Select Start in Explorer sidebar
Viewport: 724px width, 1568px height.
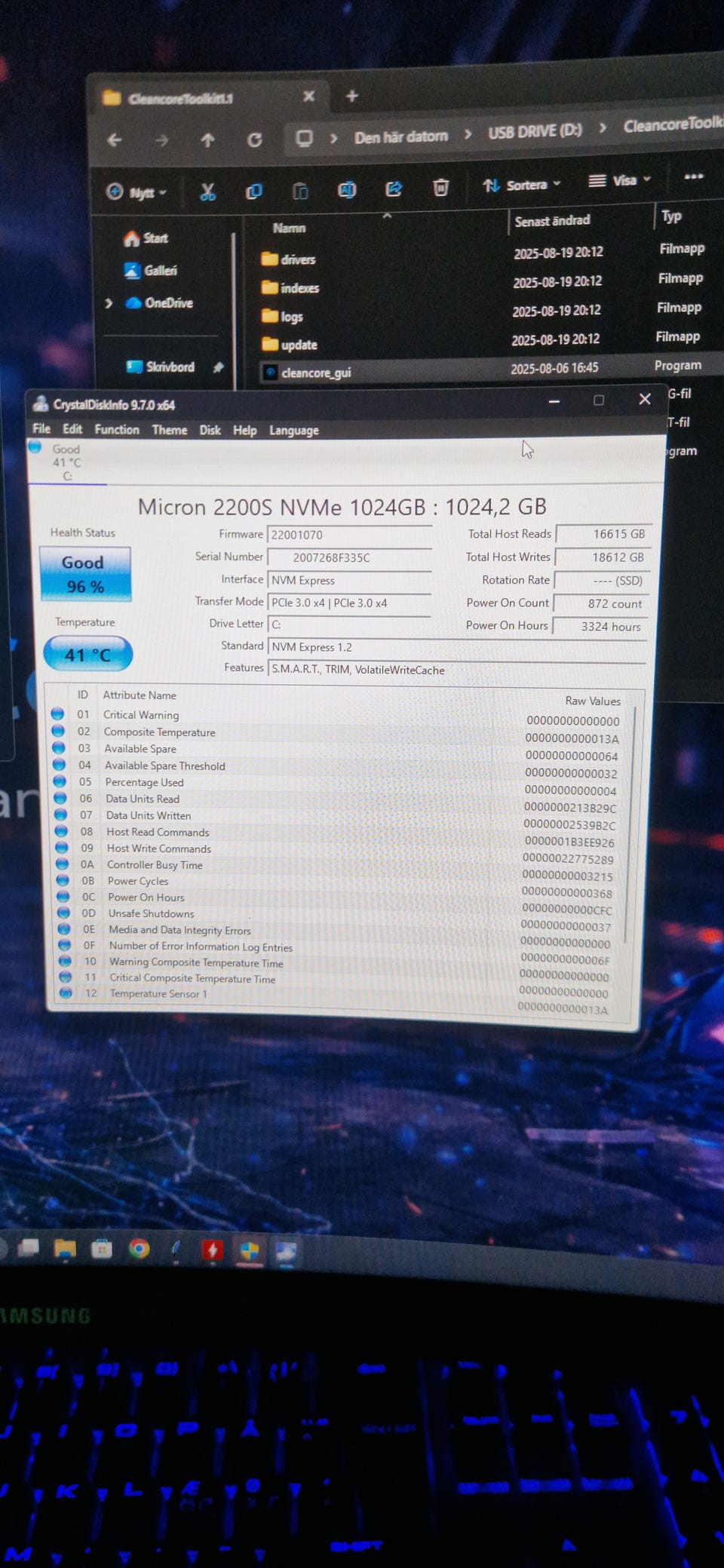pyautogui.click(x=146, y=238)
